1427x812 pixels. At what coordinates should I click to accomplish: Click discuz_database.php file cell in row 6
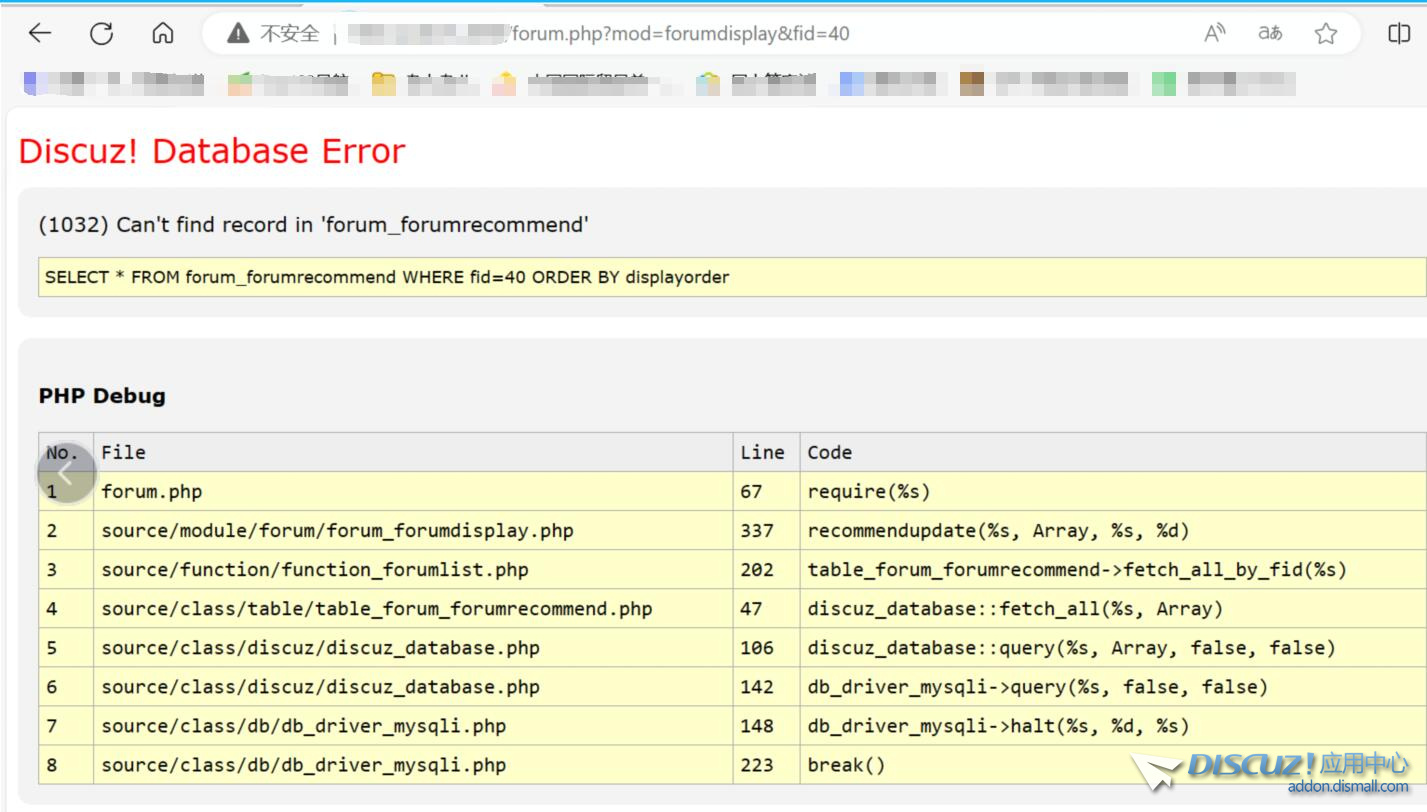[x=413, y=686]
